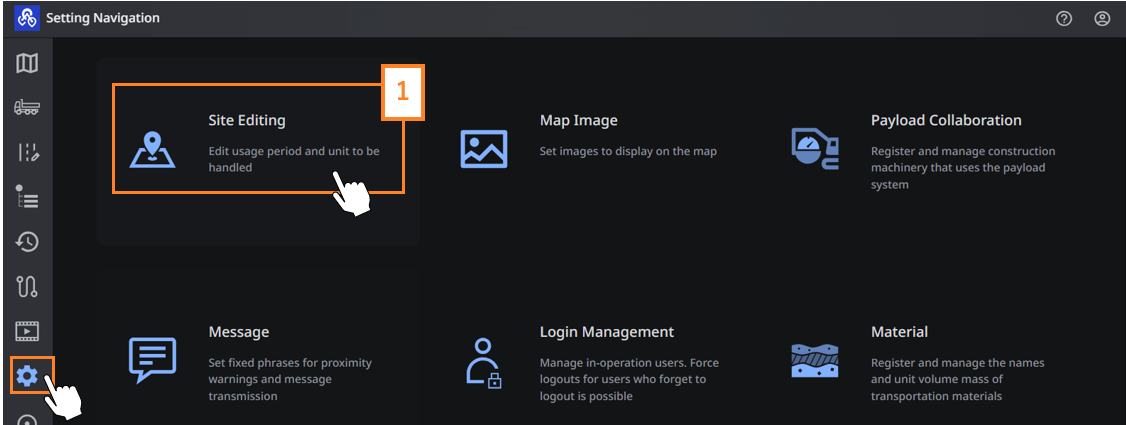
Task: Open the video playback sidebar icon
Action: click(27, 331)
